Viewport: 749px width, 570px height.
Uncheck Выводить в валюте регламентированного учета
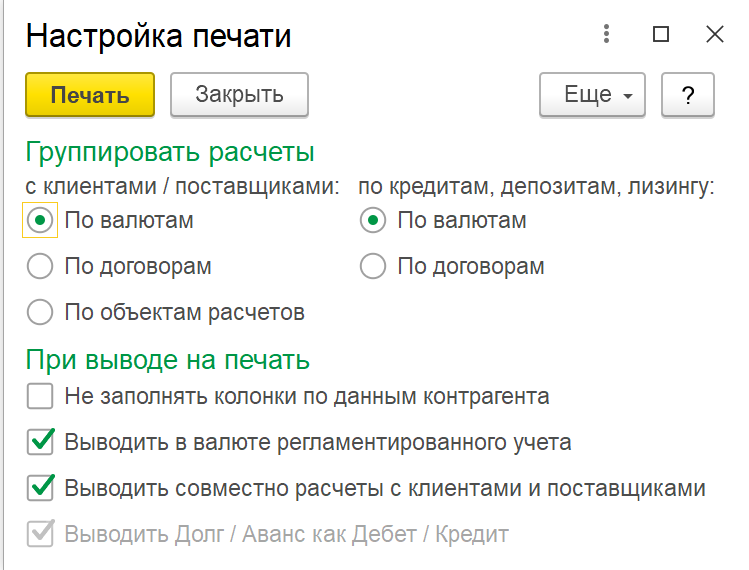(40, 441)
